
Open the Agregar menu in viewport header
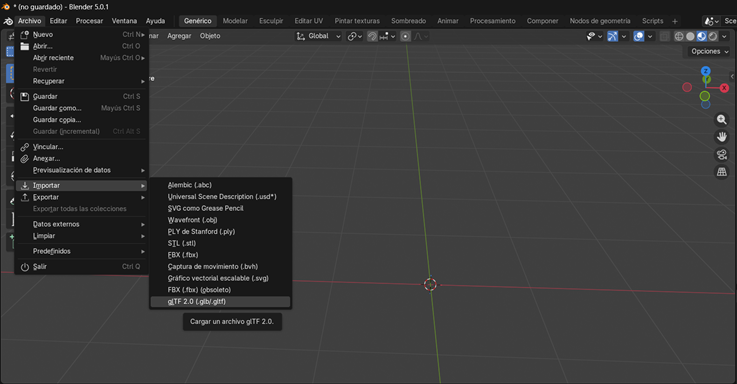[179, 36]
